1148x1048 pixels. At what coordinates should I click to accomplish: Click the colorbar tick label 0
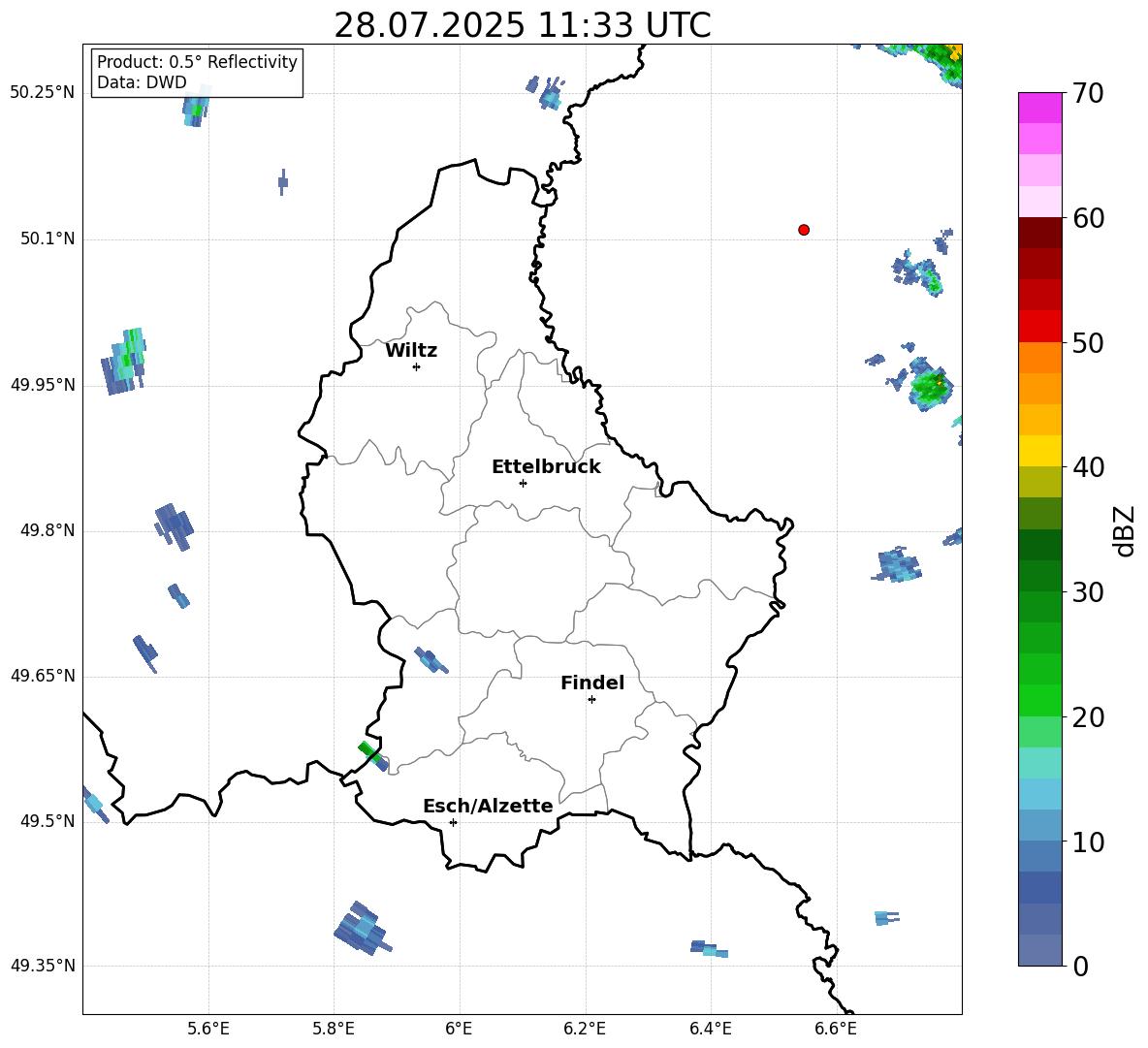1080,966
